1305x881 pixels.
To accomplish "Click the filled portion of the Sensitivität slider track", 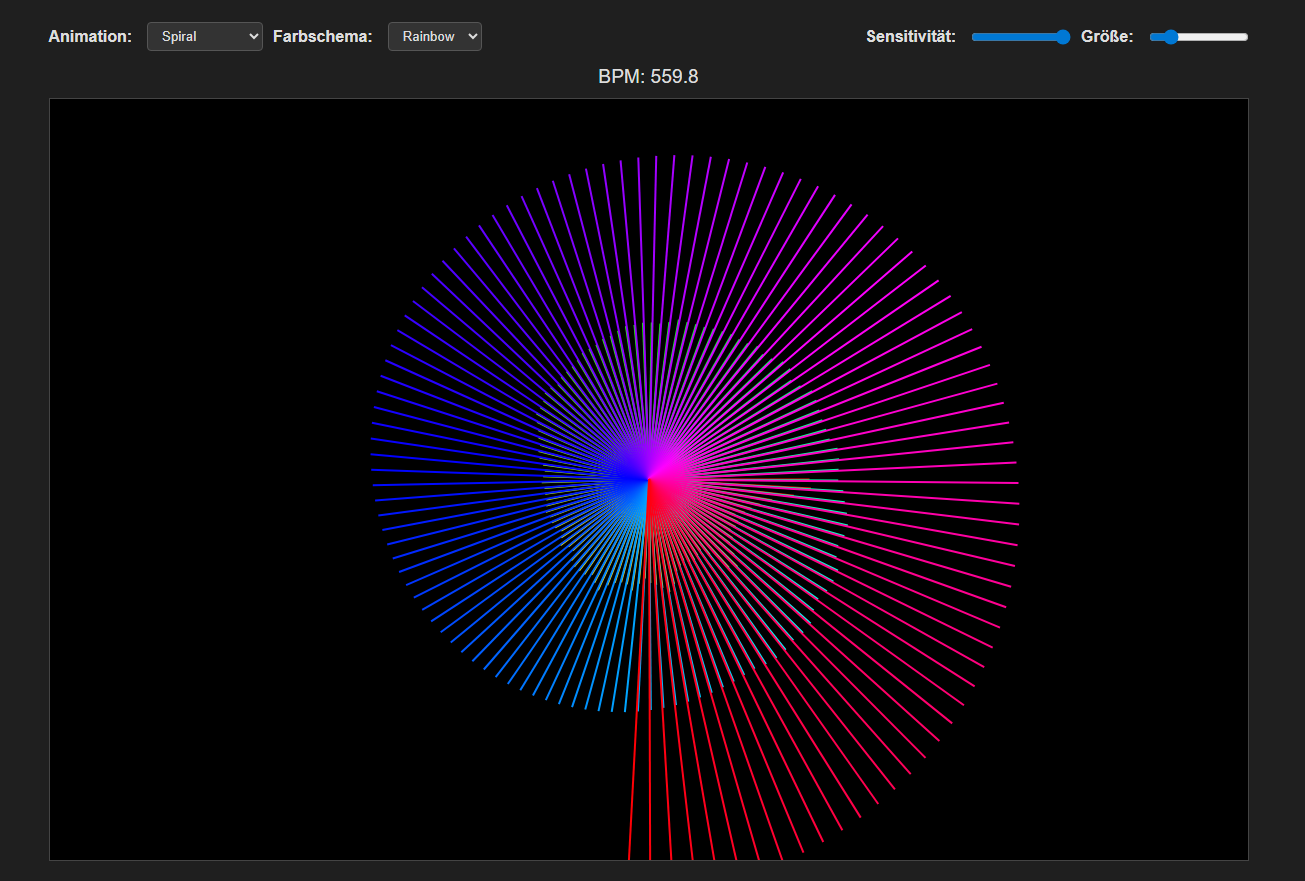I will (1010, 36).
